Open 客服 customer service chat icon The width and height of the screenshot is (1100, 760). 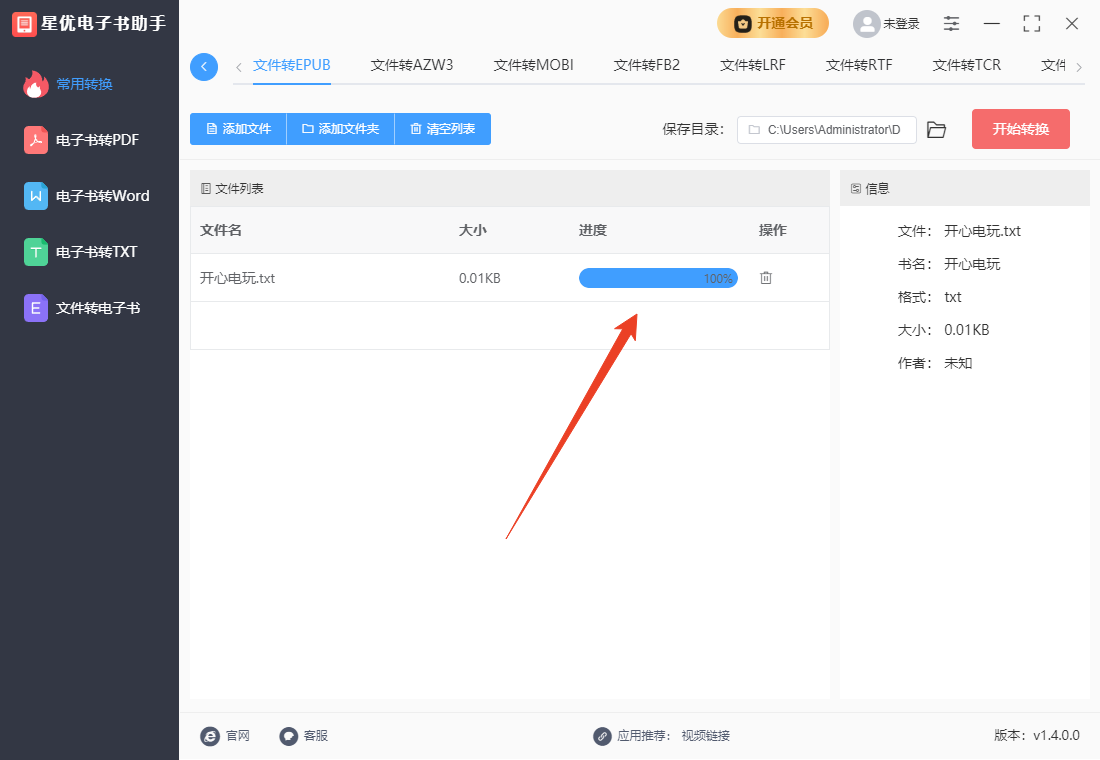[289, 736]
